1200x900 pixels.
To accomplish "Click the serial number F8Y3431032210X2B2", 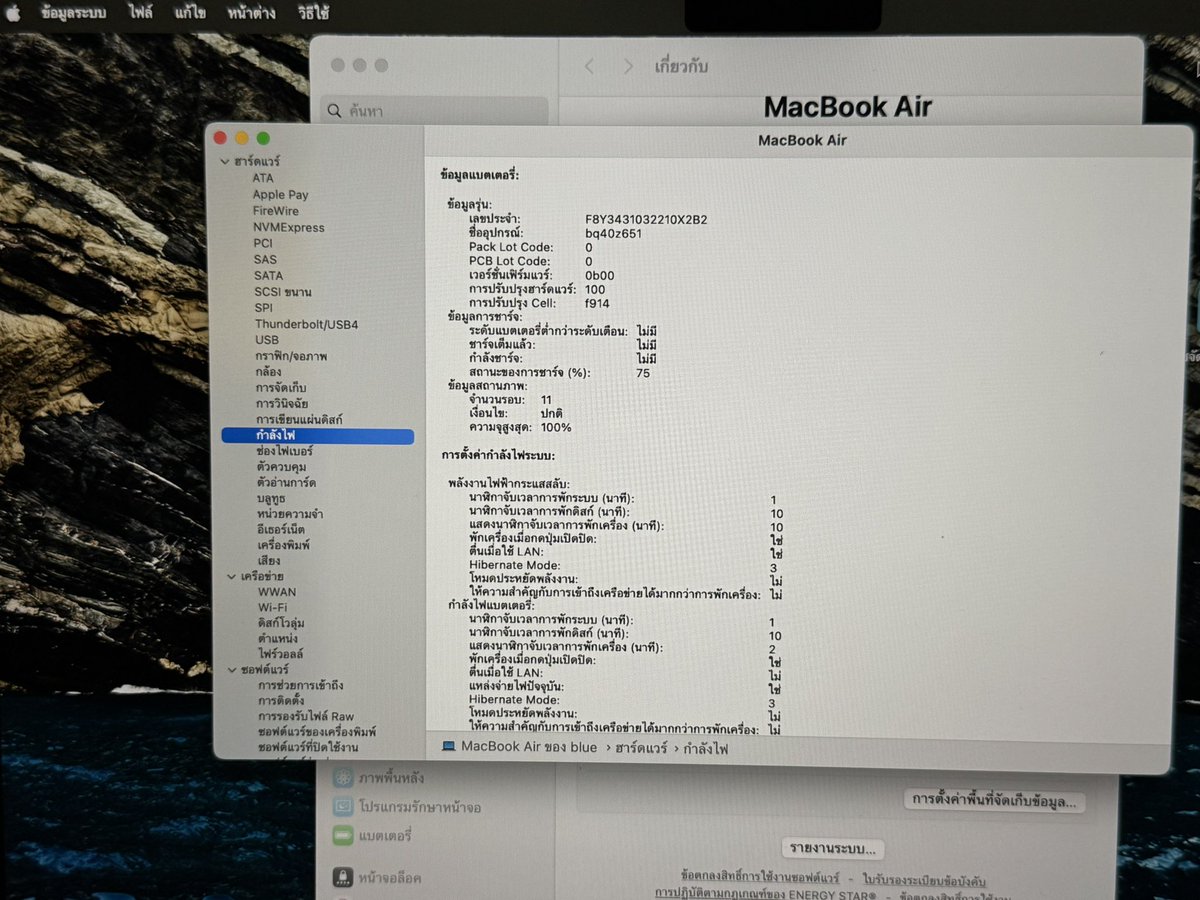I will point(647,219).
